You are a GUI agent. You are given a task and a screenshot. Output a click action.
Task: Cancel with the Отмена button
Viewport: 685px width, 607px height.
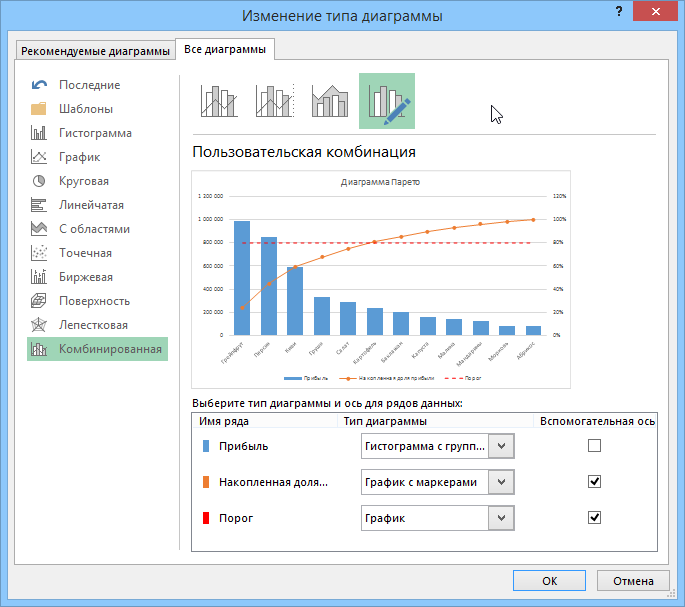pyautogui.click(x=633, y=581)
